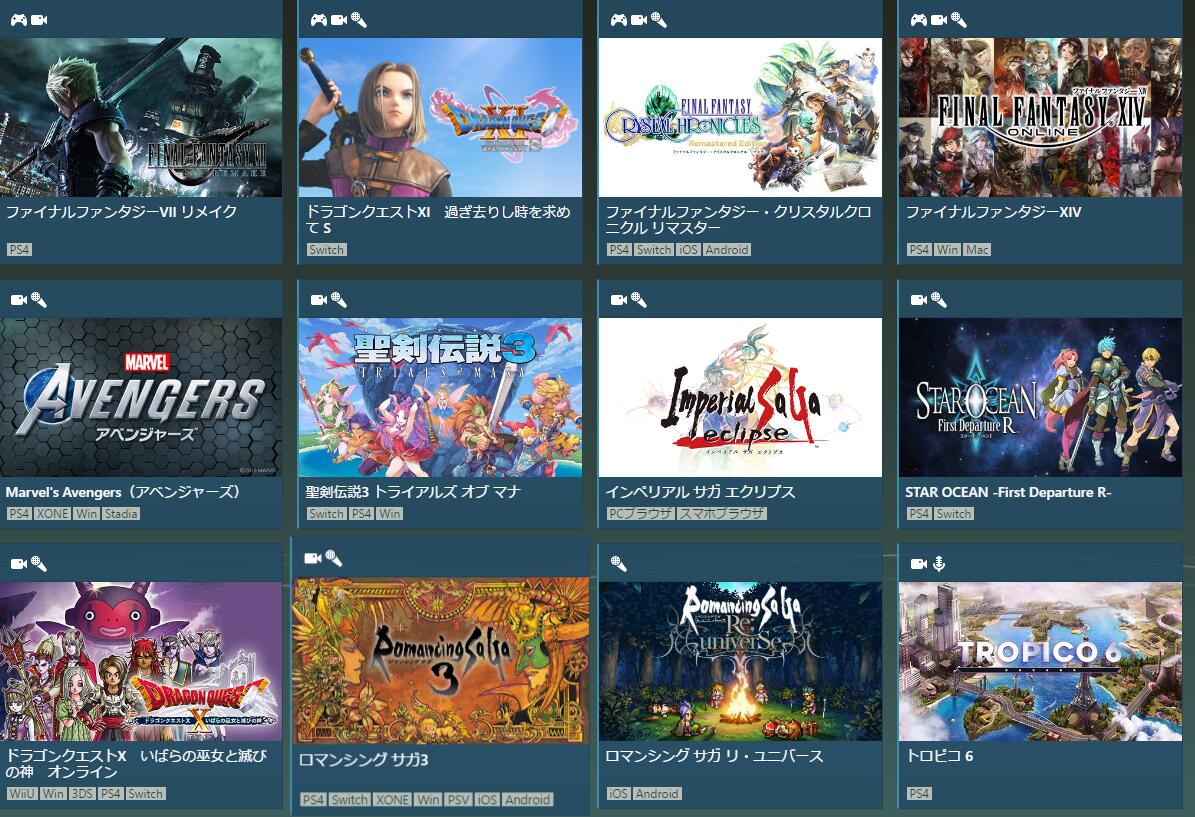
Task: Click PSV tag under Romancing SaGa 3
Action: (458, 799)
